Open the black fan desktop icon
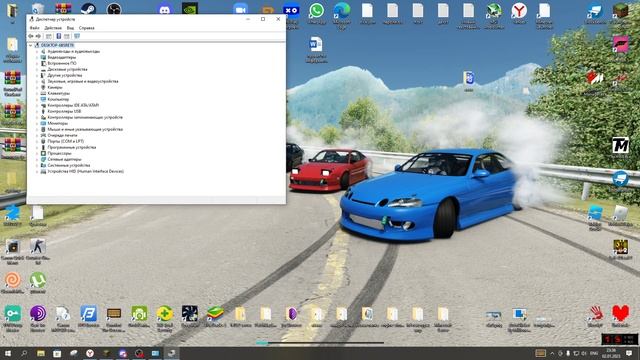This screenshot has width=640, height=360. point(190,313)
